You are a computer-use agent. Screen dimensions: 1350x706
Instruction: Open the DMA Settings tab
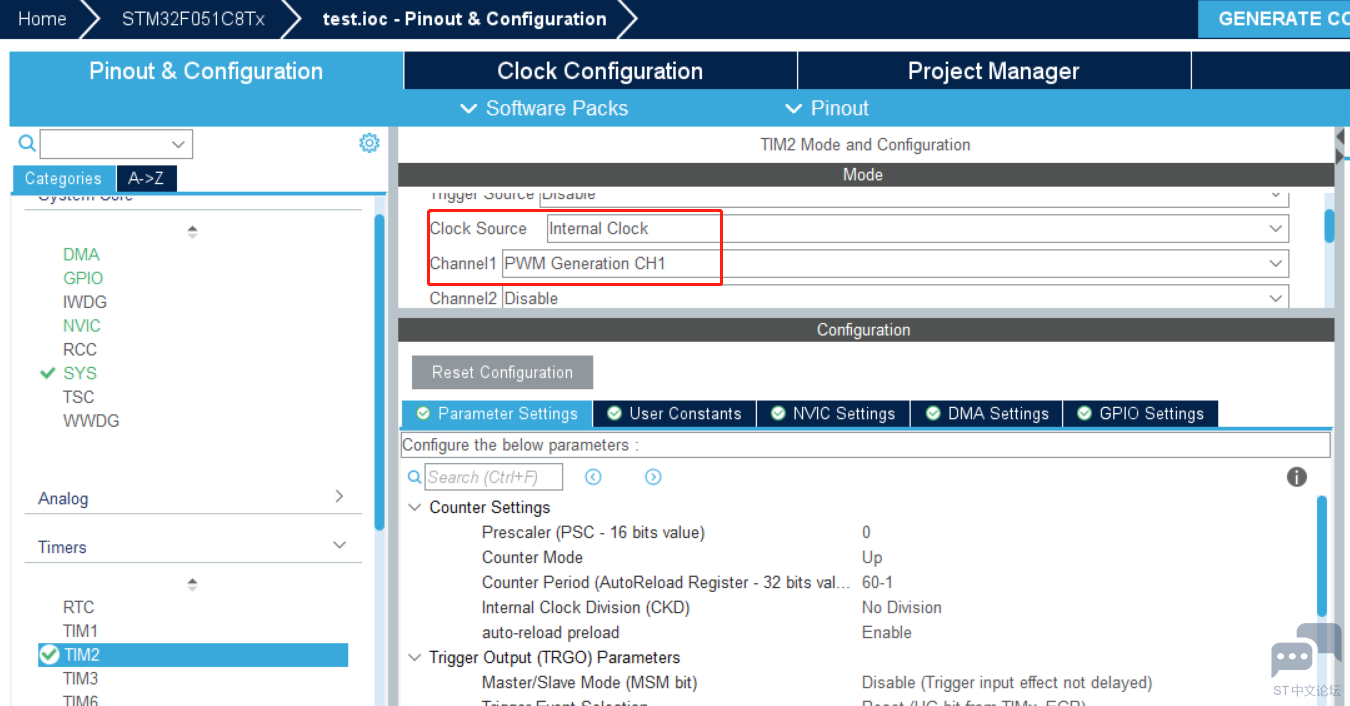987,413
